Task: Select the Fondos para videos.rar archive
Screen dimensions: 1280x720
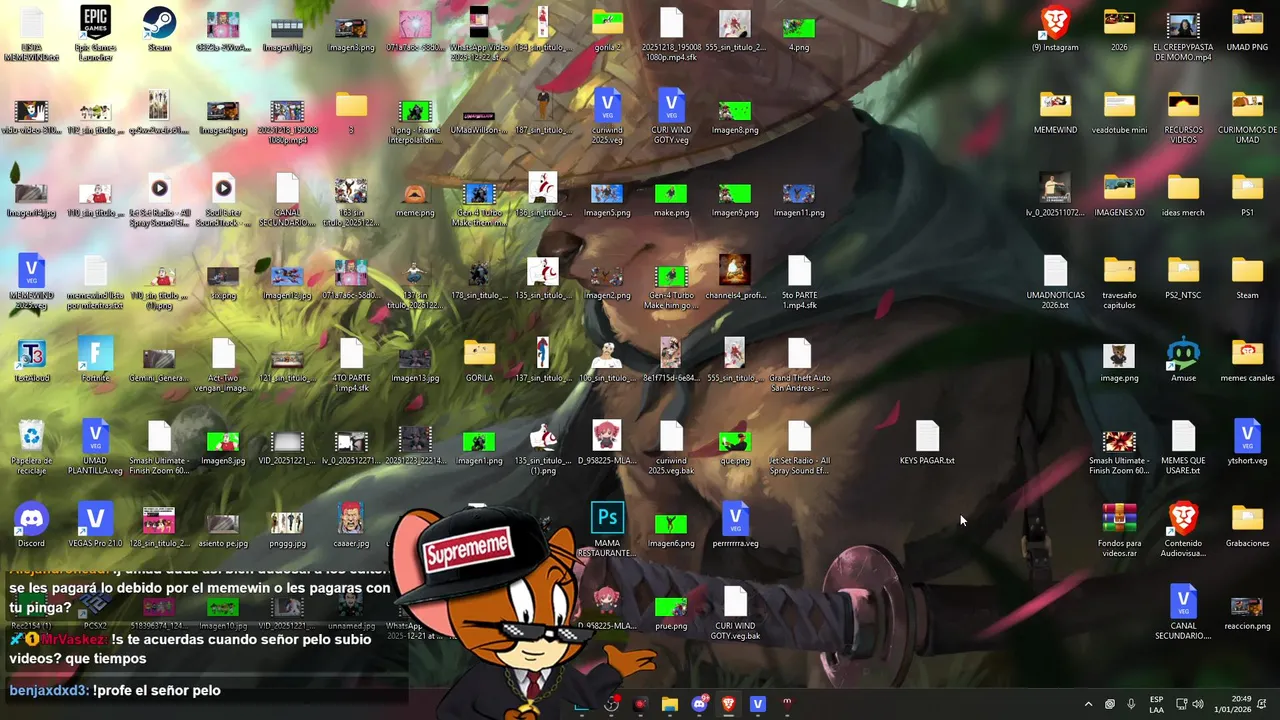Action: [1119, 530]
